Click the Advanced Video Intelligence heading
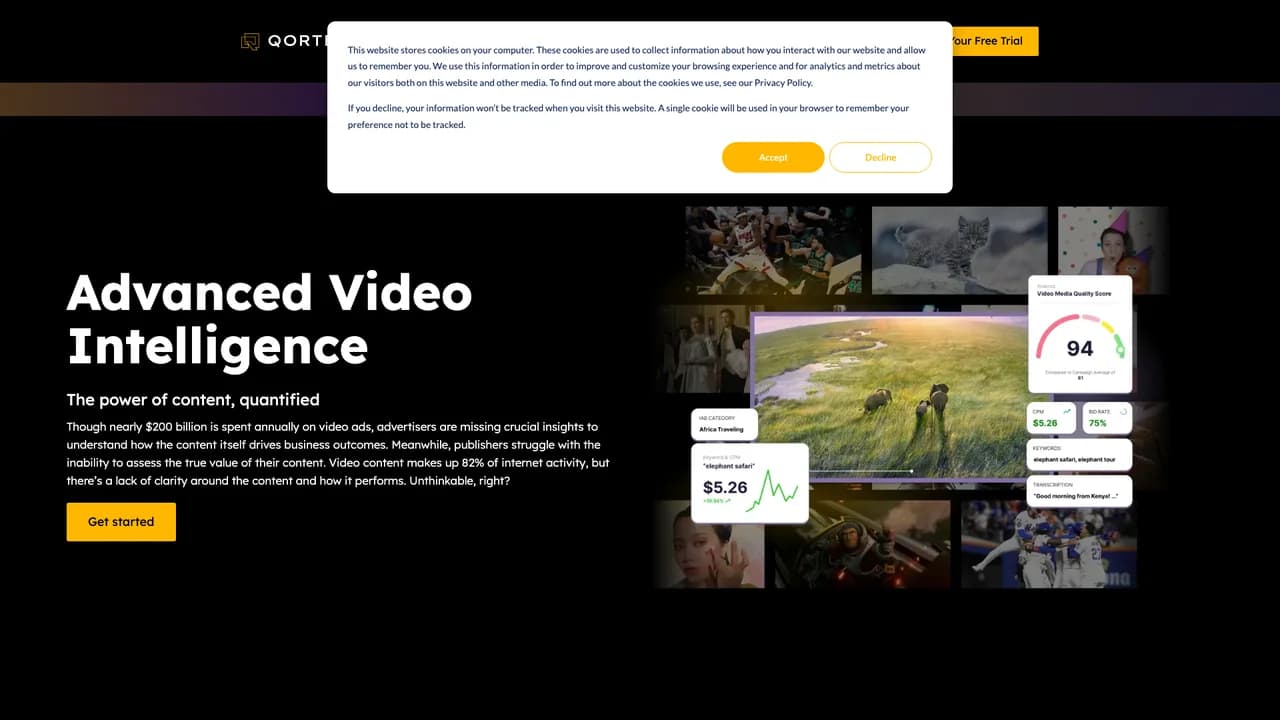This screenshot has height=720, width=1280. coord(269,319)
